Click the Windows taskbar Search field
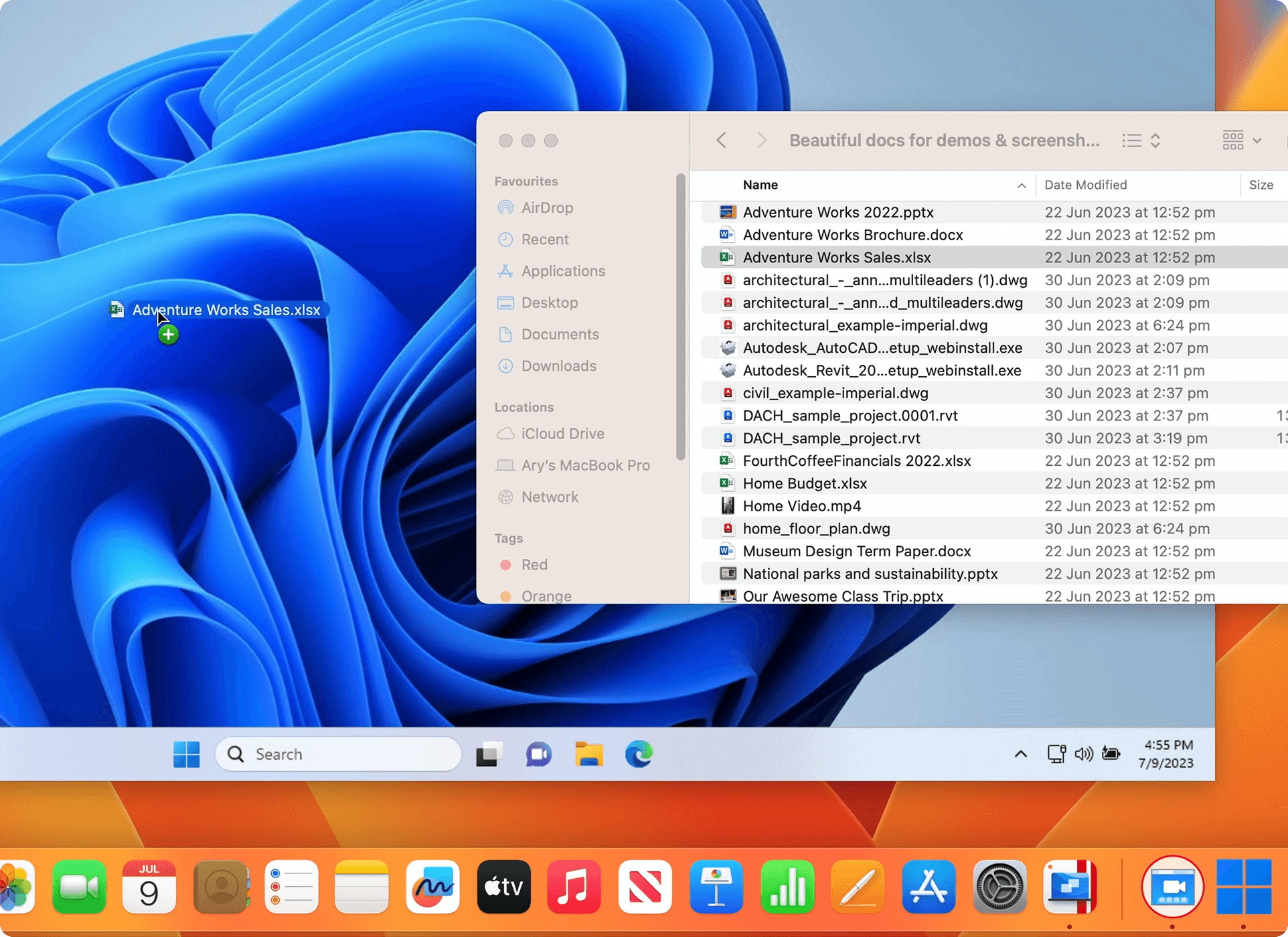 (338, 754)
